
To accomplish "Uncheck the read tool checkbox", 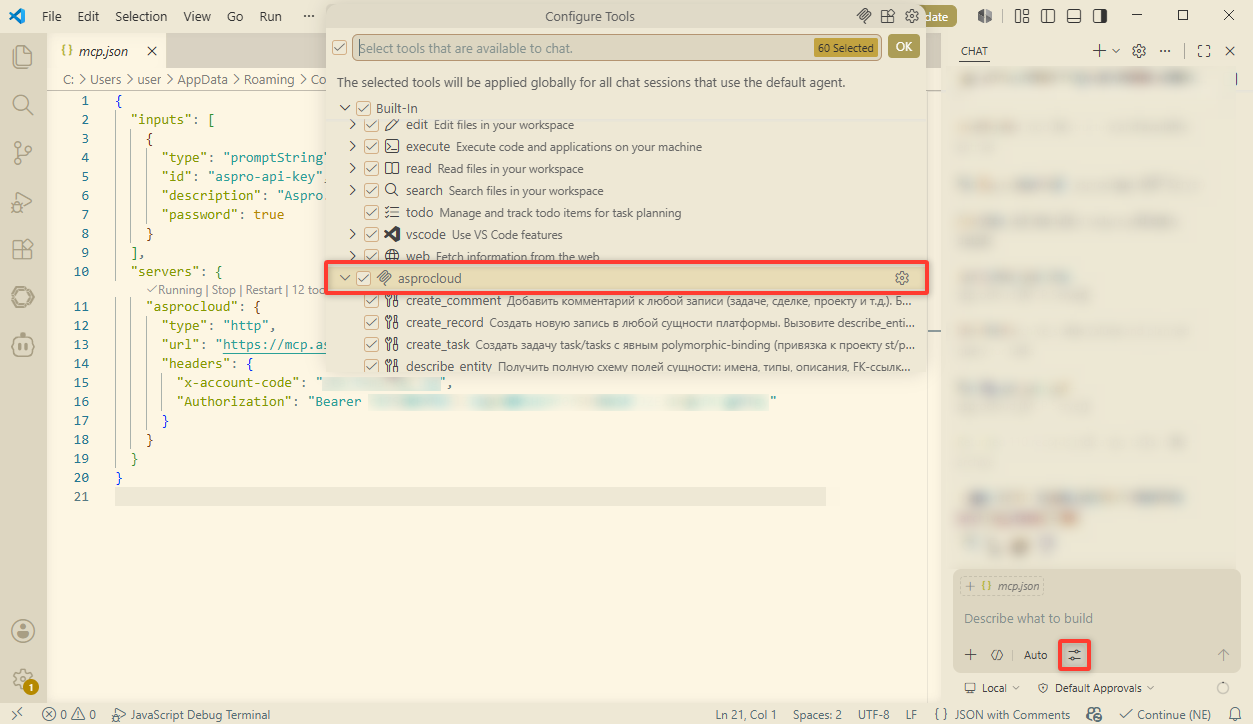I will [x=372, y=169].
